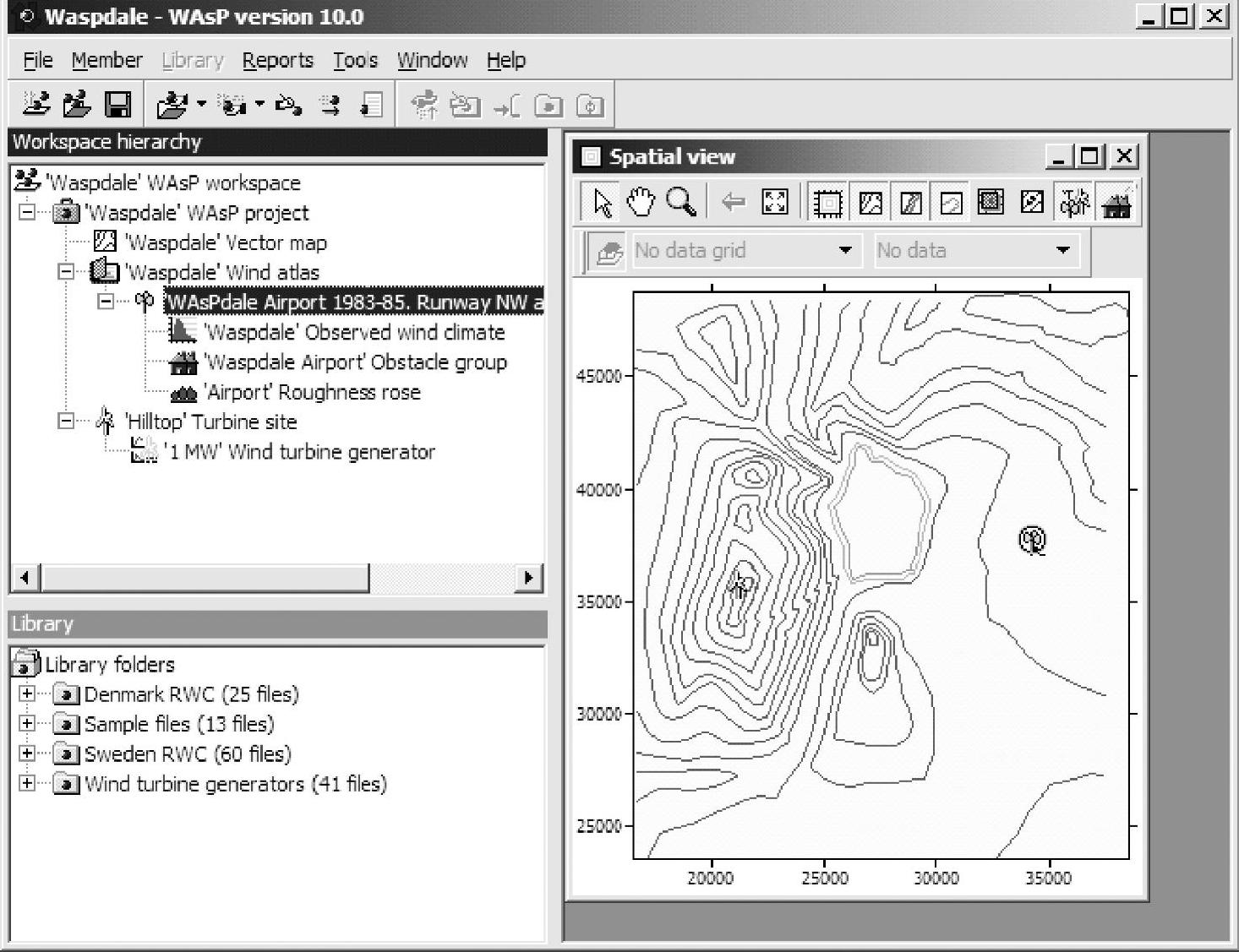Select the hand pan tool in Spatial view
Screen dimensions: 1239x952
tap(641, 202)
